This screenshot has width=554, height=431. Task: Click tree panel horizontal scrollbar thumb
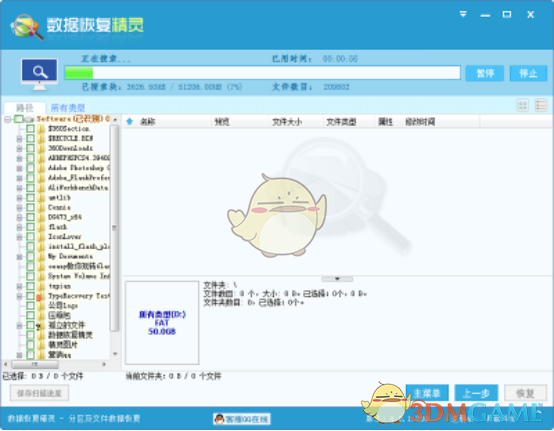(34, 364)
